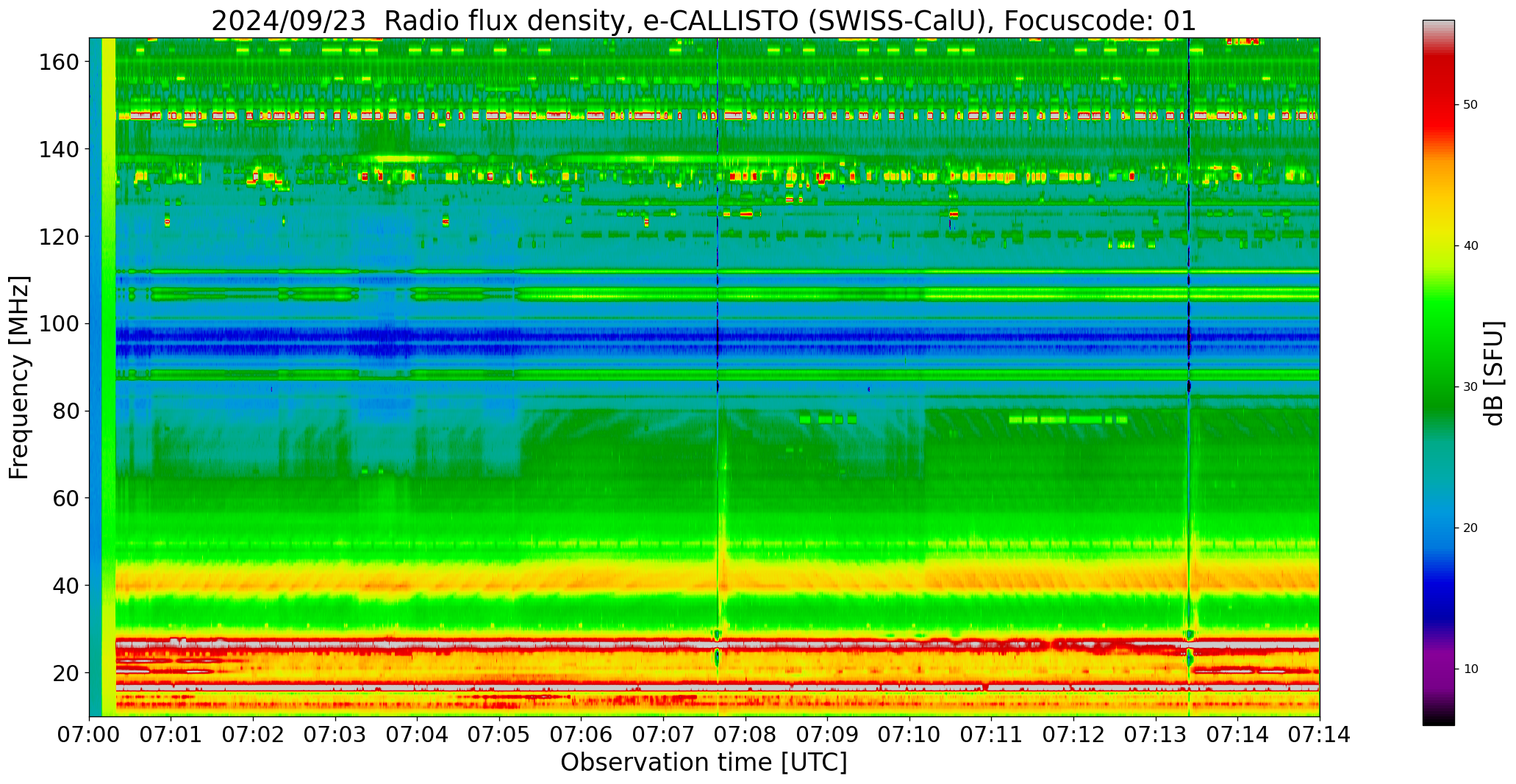
Task: Click the 60 frequency tick label
Action: pos(65,497)
